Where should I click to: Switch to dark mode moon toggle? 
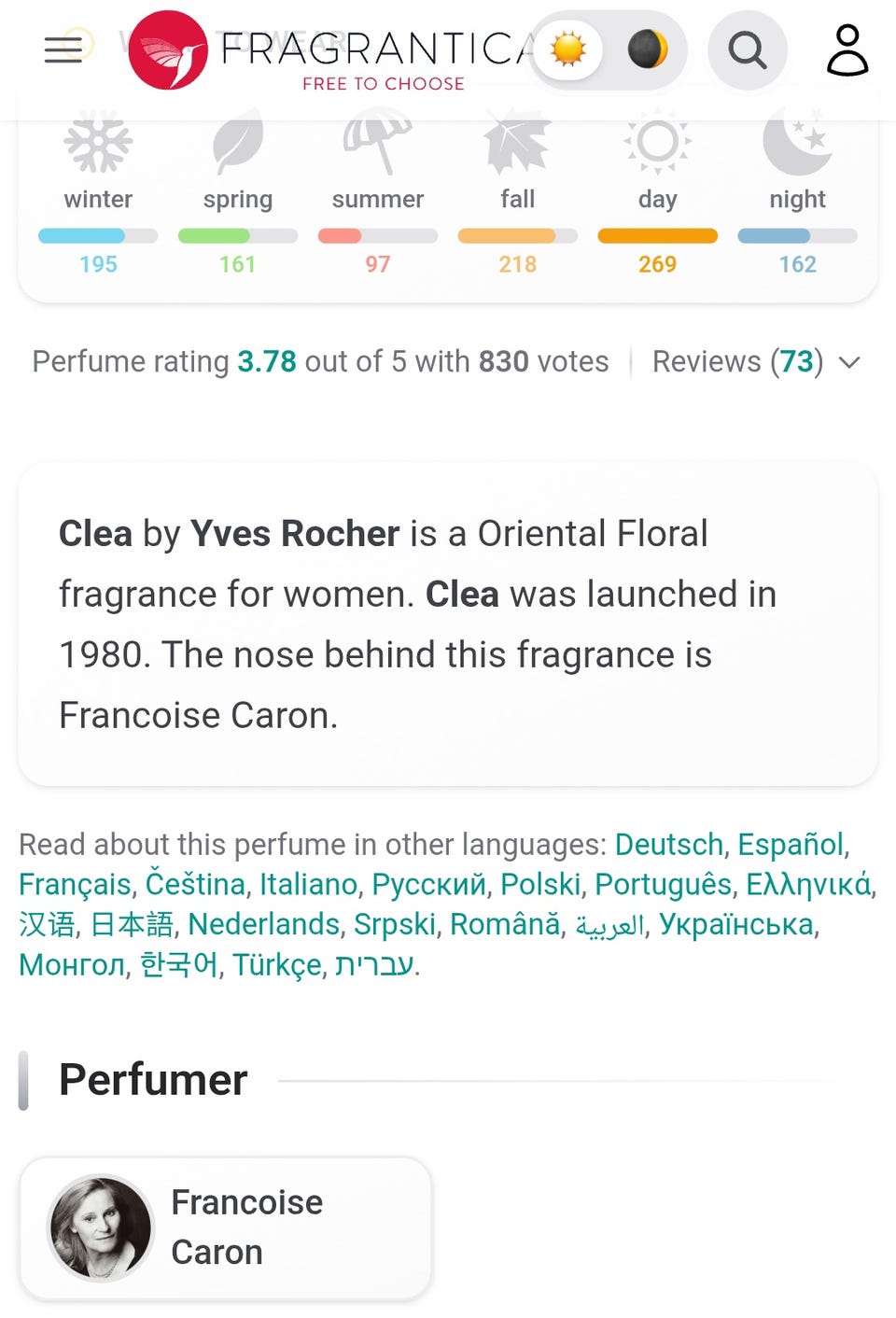coord(647,49)
